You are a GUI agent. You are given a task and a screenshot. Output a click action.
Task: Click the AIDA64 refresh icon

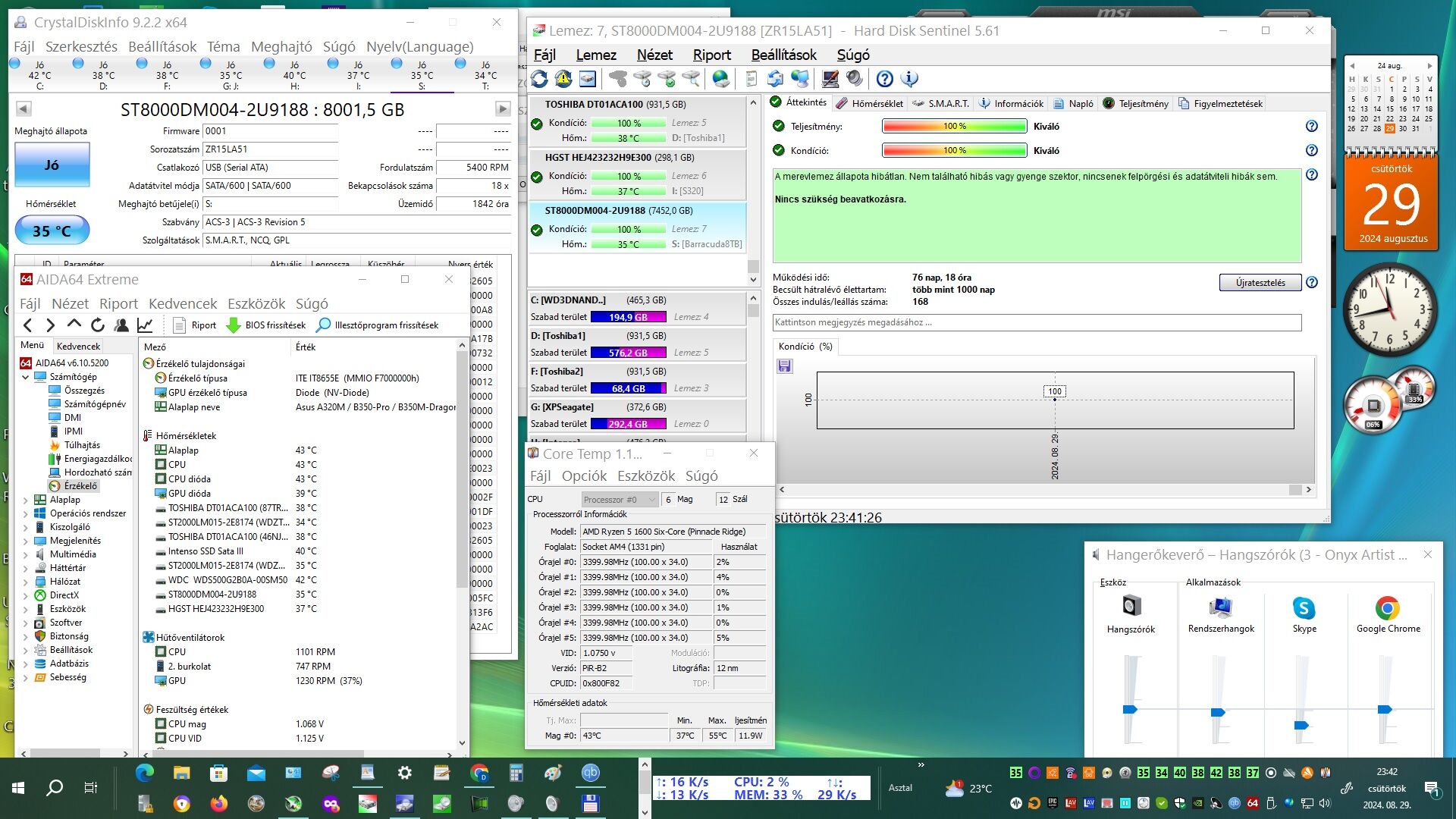98,325
